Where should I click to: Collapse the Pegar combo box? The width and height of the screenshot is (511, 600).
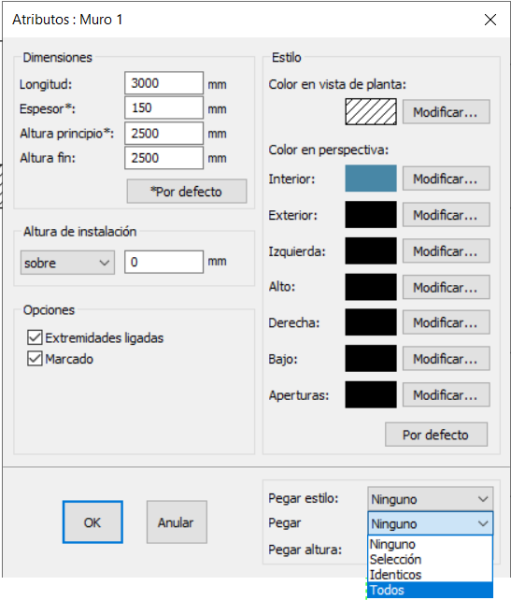coord(430,523)
